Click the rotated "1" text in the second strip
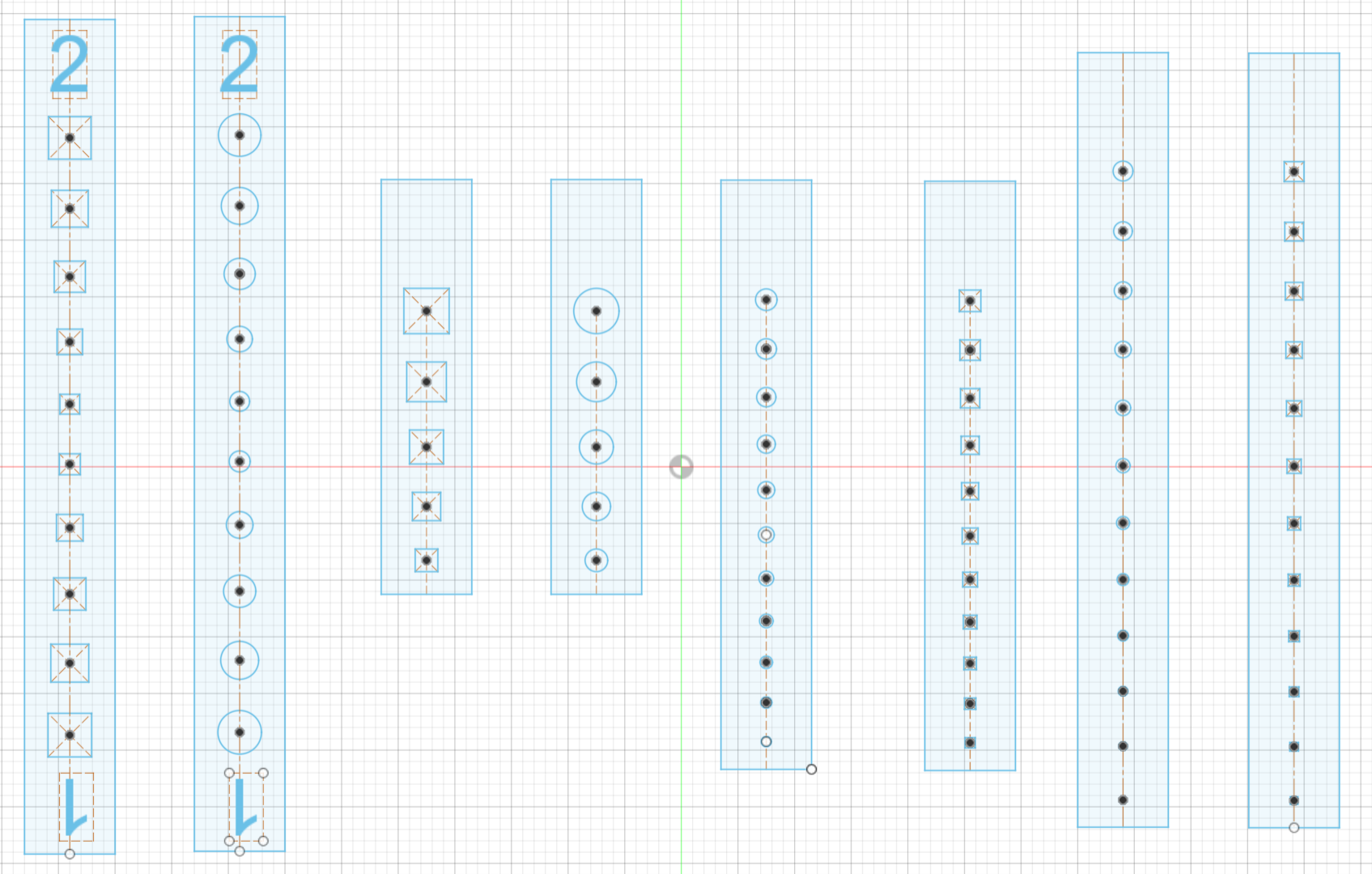Image resolution: width=1372 pixels, height=874 pixels. (x=245, y=808)
